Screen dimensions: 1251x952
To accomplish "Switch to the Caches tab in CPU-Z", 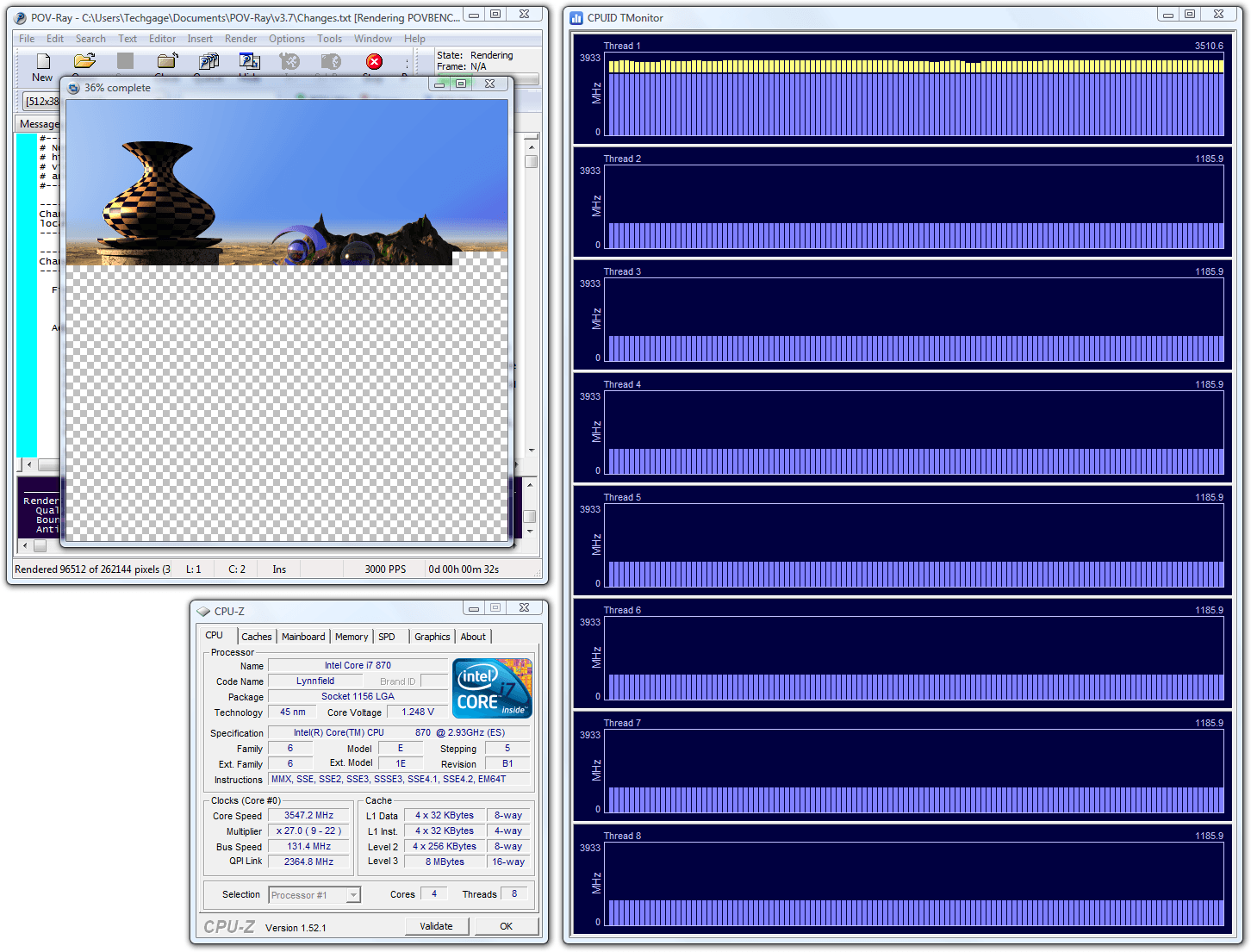I will pos(257,637).
